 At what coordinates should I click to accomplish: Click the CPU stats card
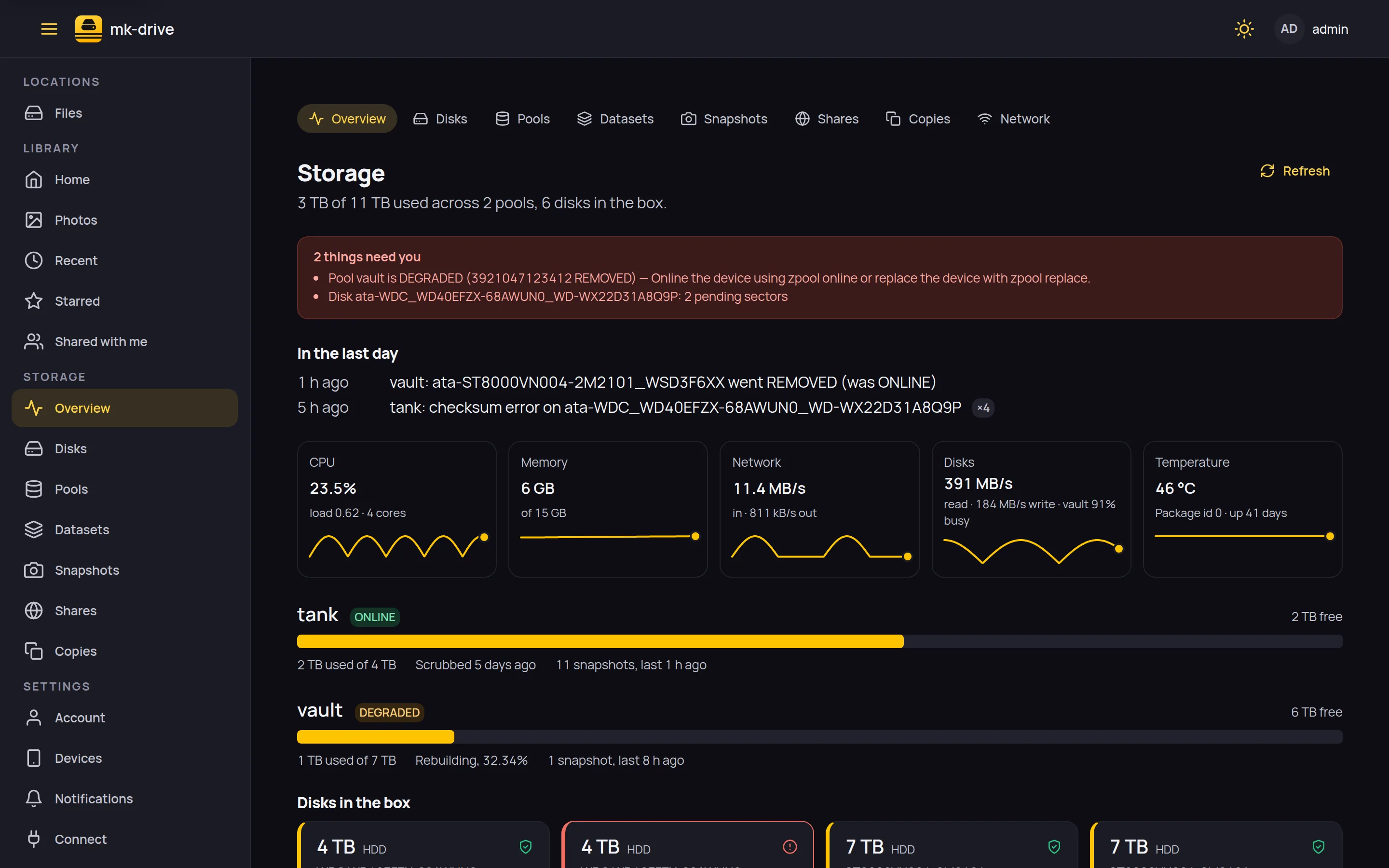396,509
